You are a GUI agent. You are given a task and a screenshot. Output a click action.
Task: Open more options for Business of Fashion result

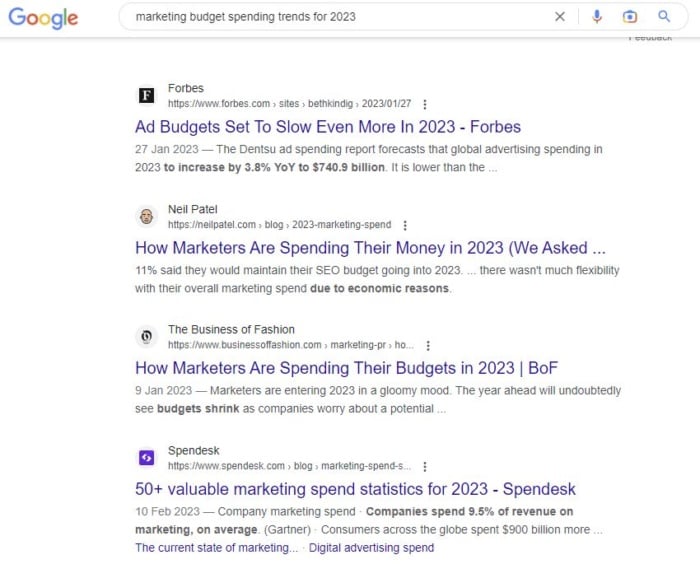click(x=428, y=345)
